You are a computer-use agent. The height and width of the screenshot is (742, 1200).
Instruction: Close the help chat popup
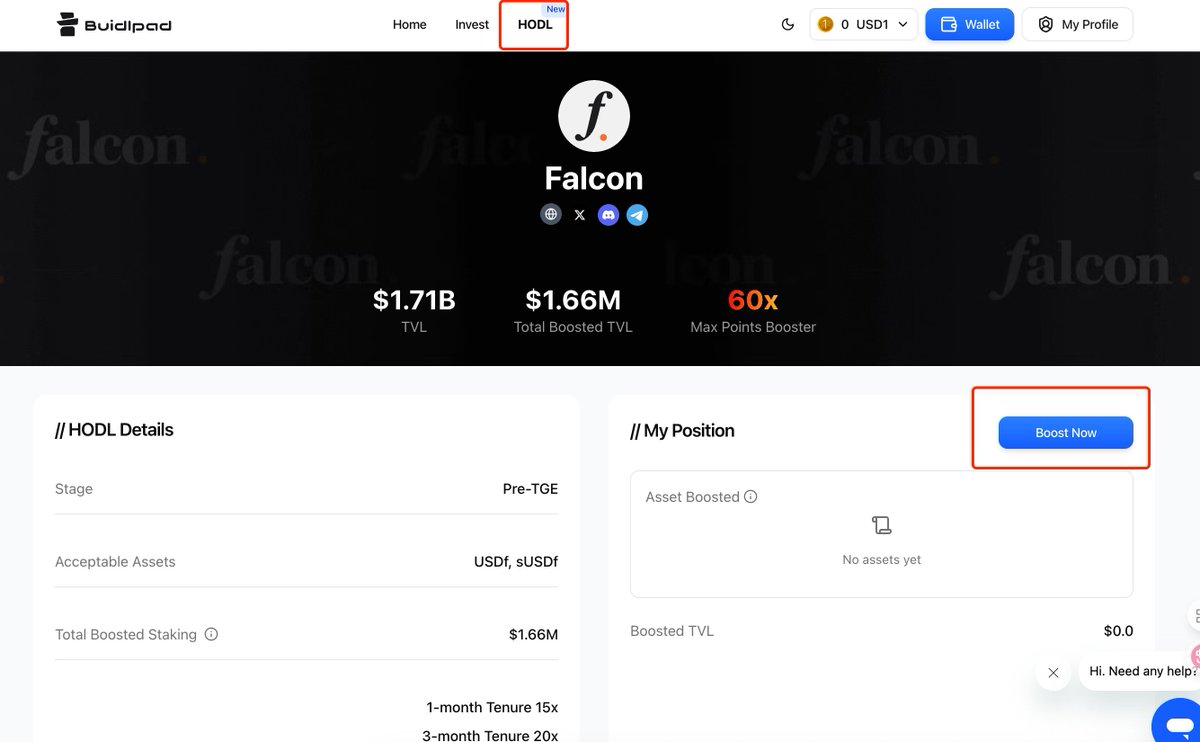1053,673
